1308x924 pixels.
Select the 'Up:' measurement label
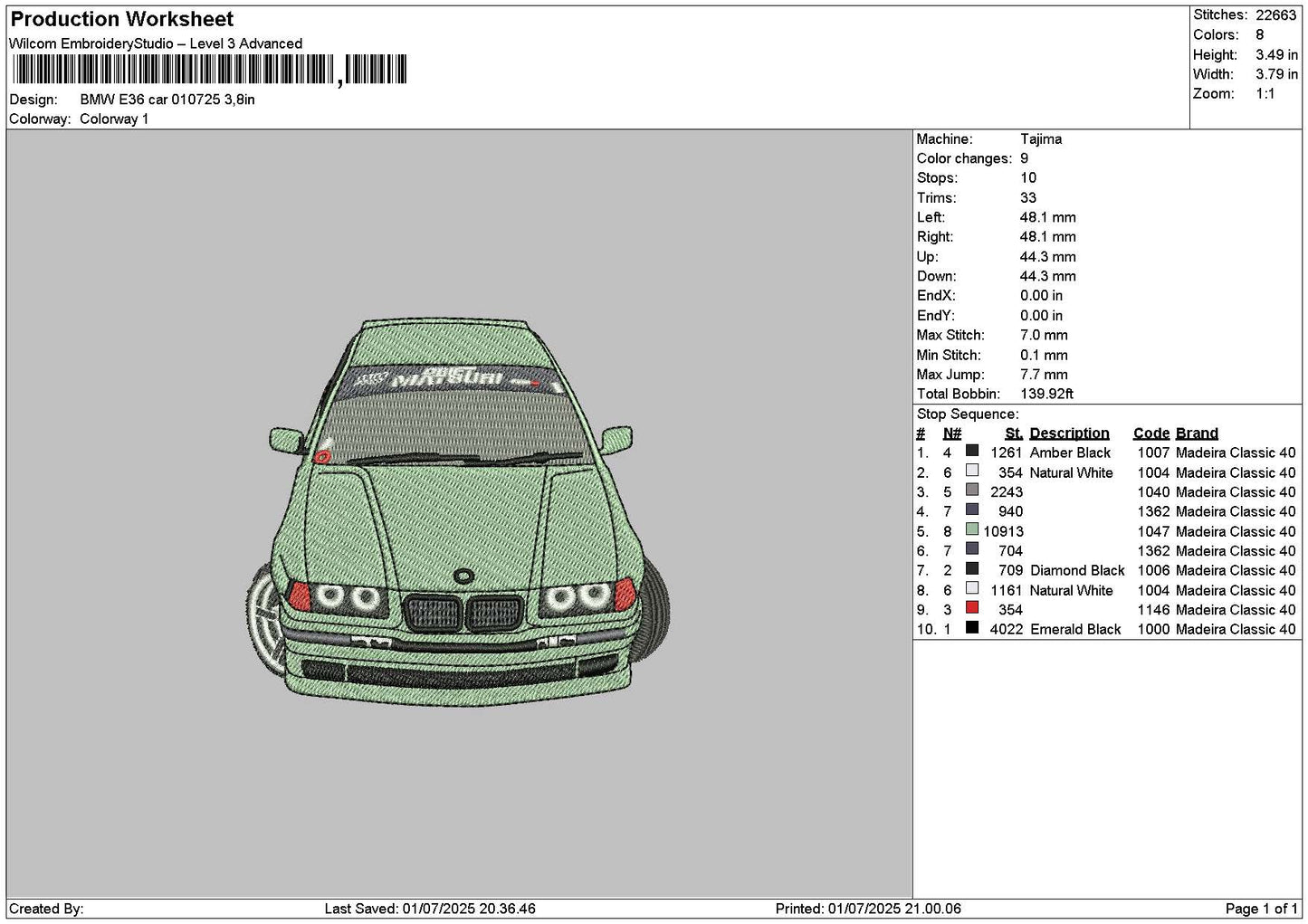[927, 257]
